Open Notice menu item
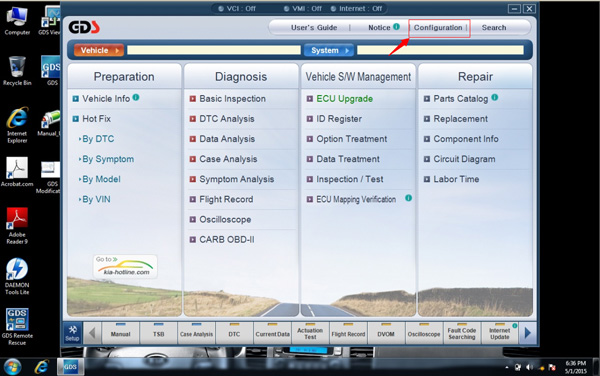 click(x=379, y=28)
